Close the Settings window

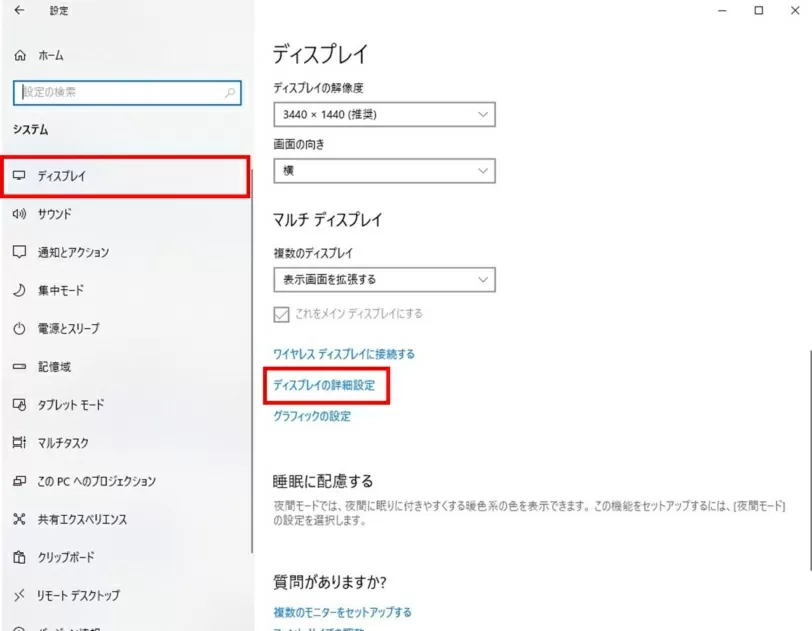point(795,10)
